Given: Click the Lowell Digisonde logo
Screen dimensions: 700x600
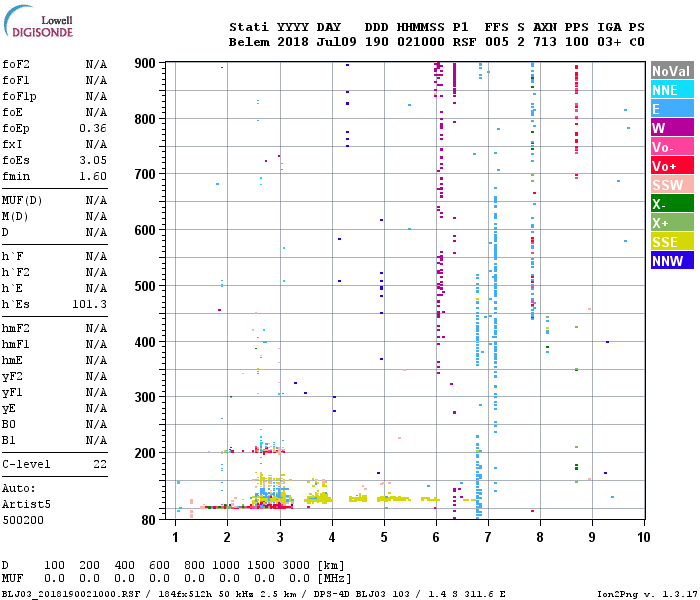Looking at the screenshot, I should pyautogui.click(x=38, y=21).
